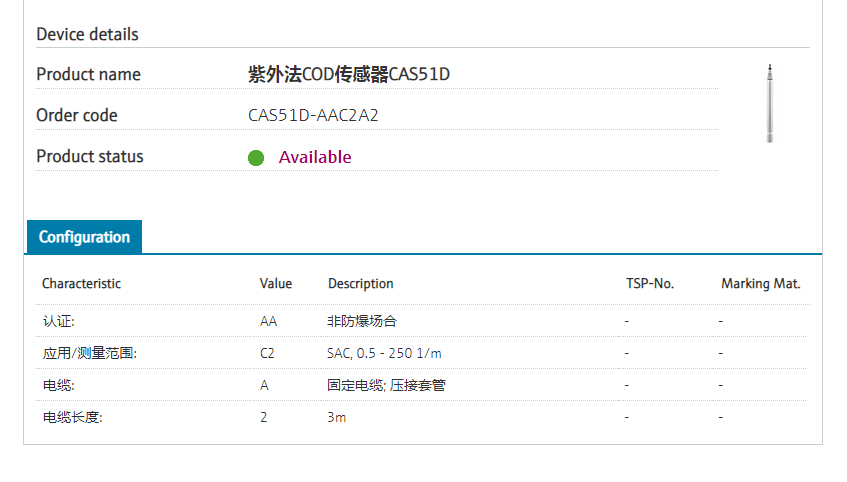Image resolution: width=847 pixels, height=482 pixels.
Task: Click the green Available status indicator dot
Action: tap(256, 158)
